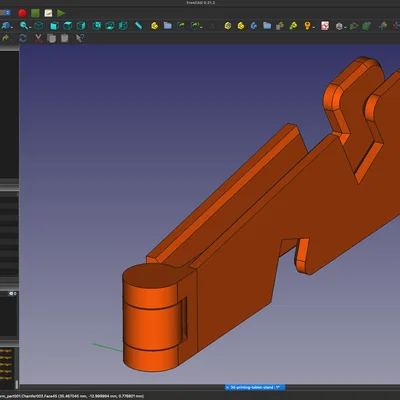The width and height of the screenshot is (400, 400).
Task: Click the yellow Part icon with blue sphere
Action: [x=228, y=26]
